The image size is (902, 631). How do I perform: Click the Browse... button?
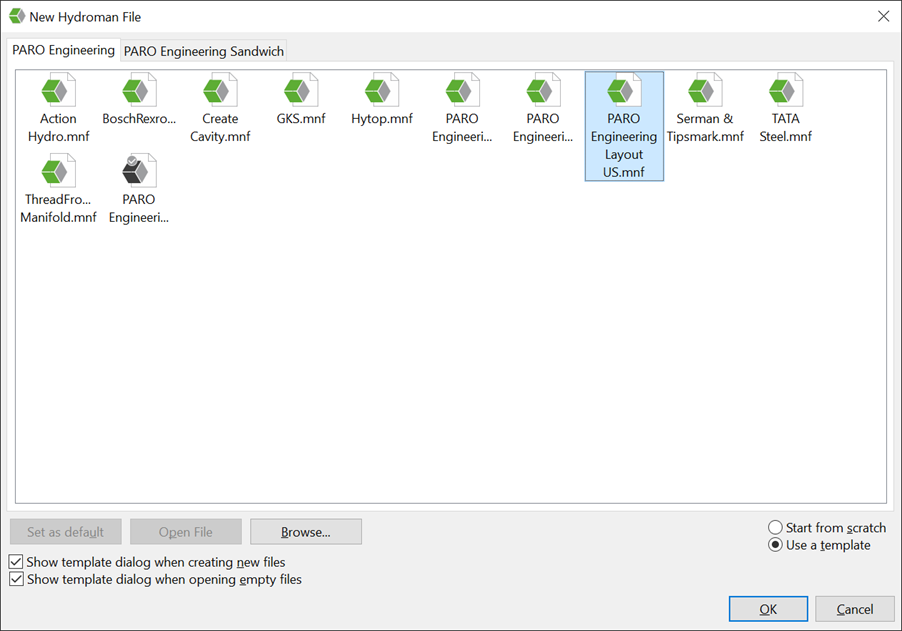[x=306, y=531]
